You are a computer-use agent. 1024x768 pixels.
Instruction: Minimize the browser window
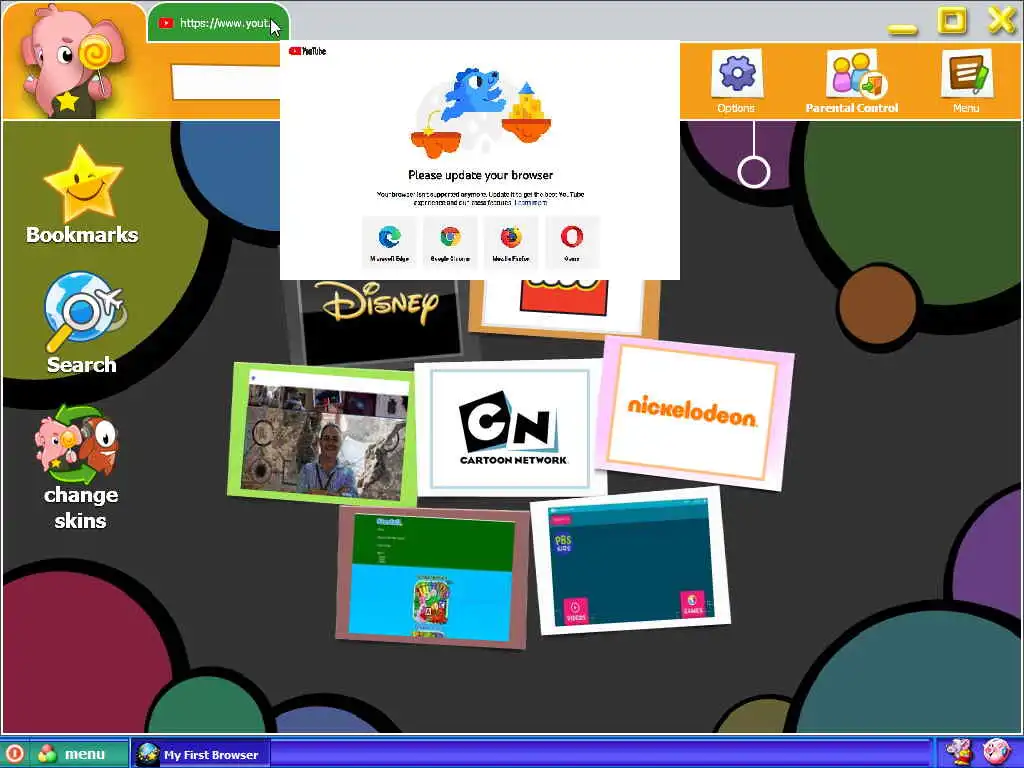tap(903, 29)
